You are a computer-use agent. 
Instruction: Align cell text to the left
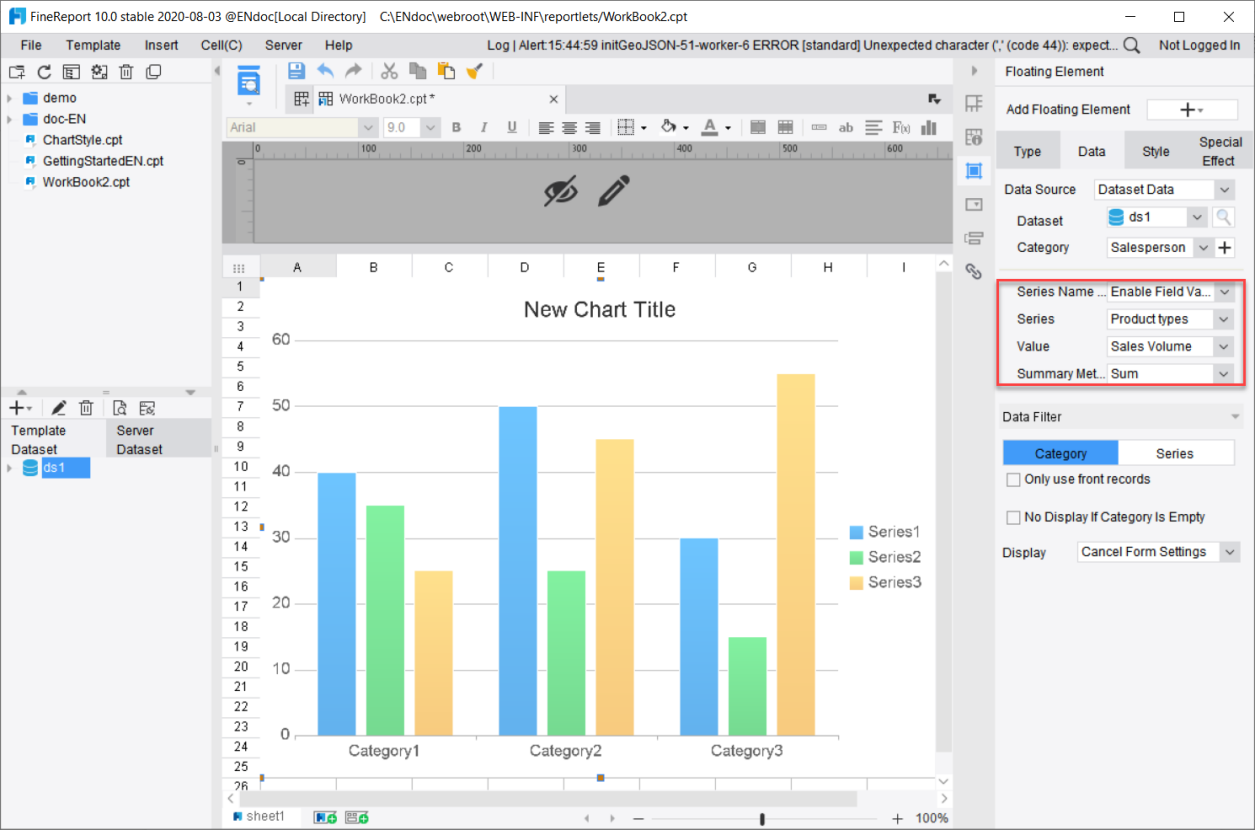pyautogui.click(x=546, y=127)
